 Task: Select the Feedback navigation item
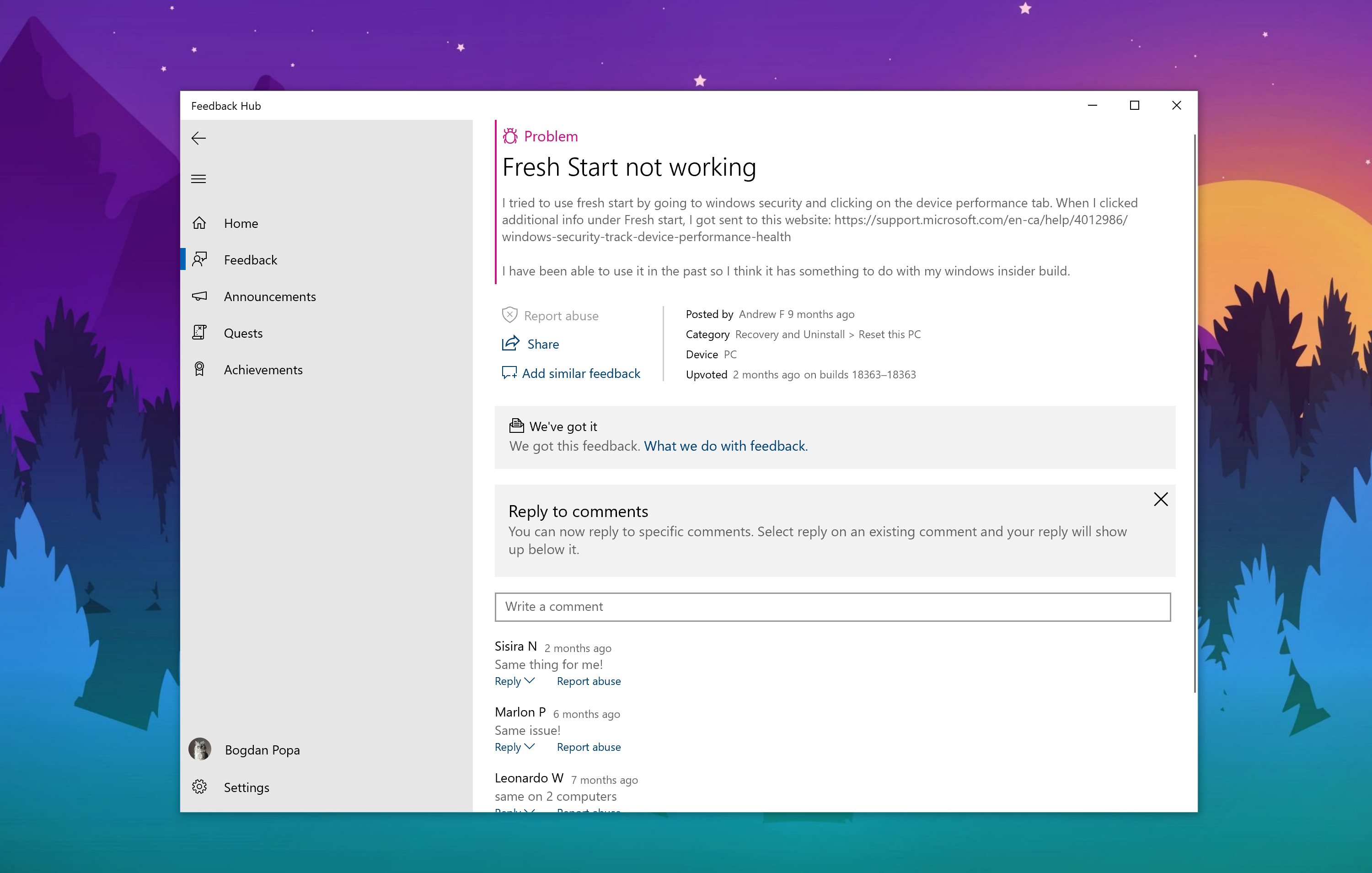[x=250, y=260]
